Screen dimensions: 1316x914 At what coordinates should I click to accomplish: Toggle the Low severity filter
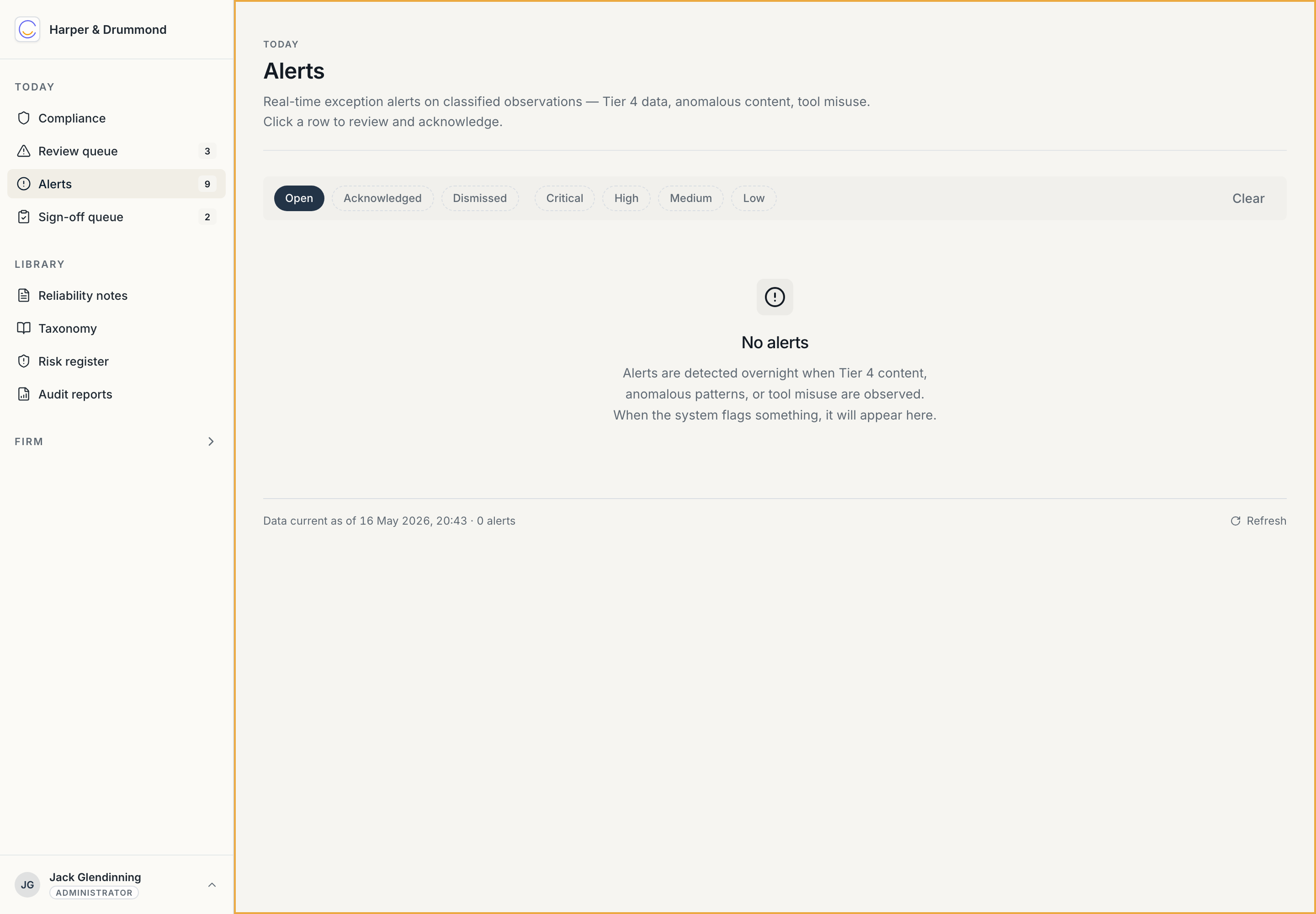(754, 198)
